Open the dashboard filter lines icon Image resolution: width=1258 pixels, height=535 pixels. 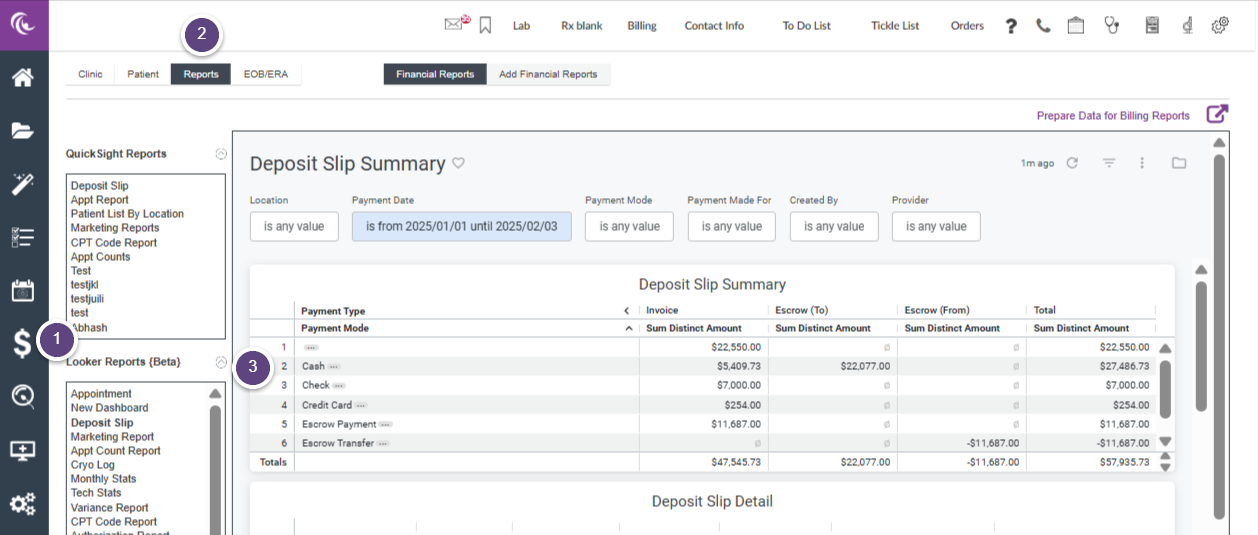pos(1109,163)
